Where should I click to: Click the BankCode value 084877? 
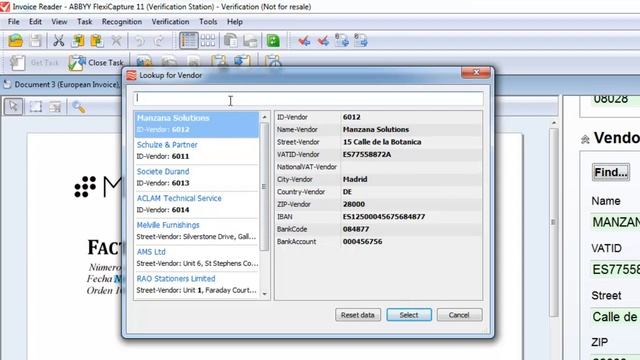tap(356, 229)
